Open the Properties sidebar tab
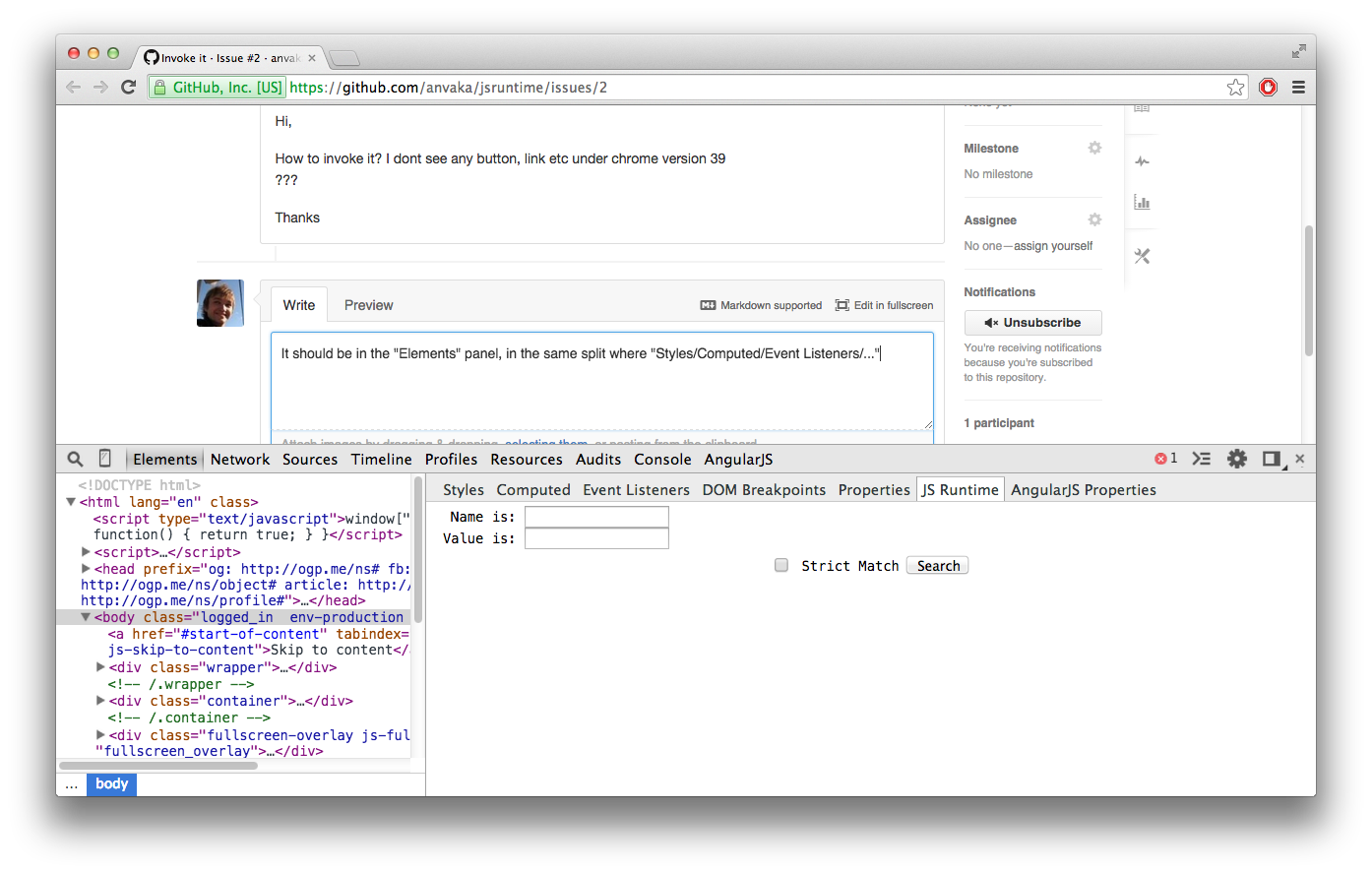 874,490
